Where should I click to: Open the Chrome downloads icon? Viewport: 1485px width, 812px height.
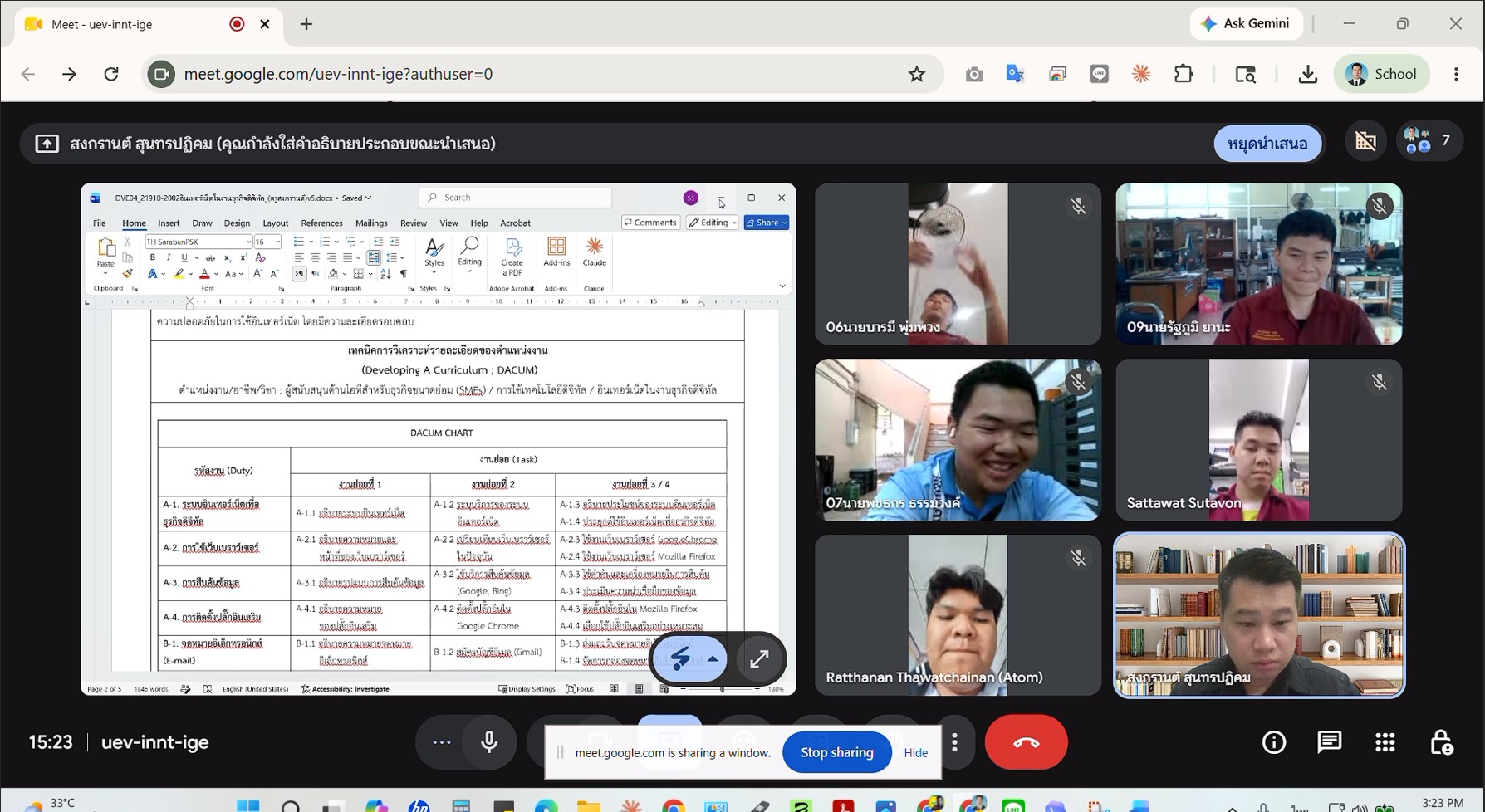pyautogui.click(x=1307, y=74)
